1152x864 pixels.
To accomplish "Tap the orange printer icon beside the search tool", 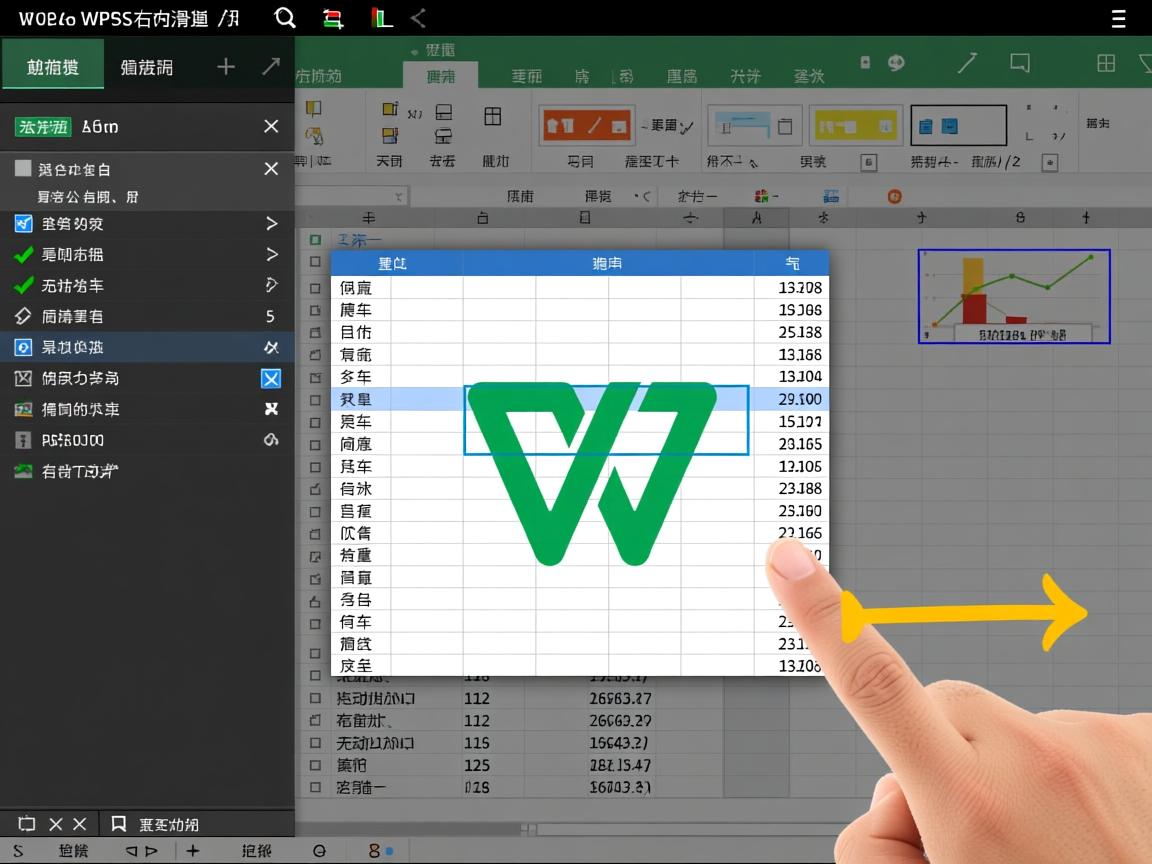I will click(x=332, y=17).
